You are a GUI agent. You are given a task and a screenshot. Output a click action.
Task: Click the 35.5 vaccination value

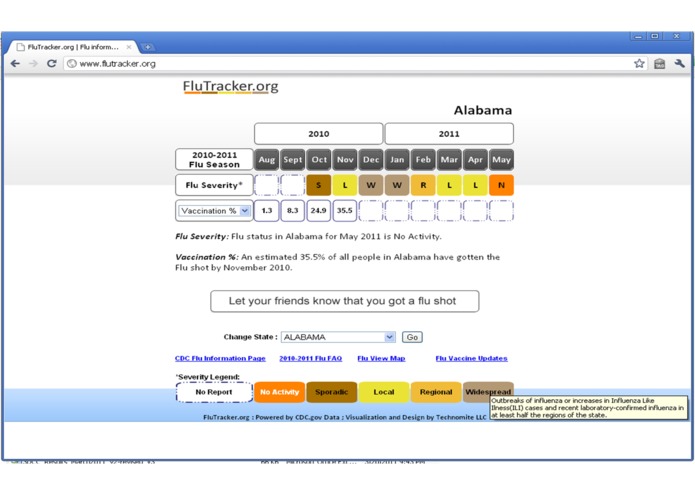click(x=345, y=211)
